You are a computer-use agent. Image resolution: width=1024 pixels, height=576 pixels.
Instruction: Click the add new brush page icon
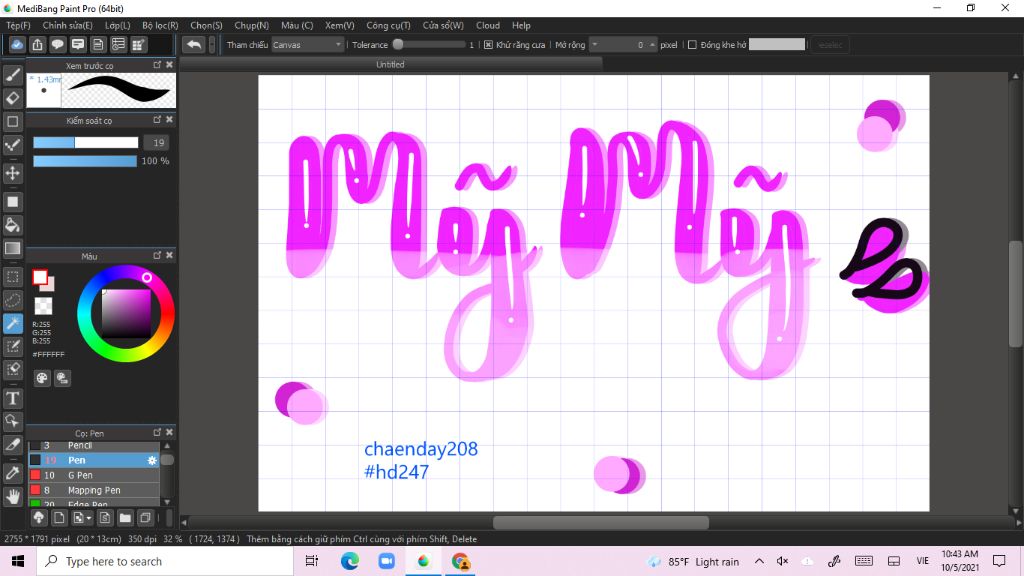pyautogui.click(x=59, y=518)
